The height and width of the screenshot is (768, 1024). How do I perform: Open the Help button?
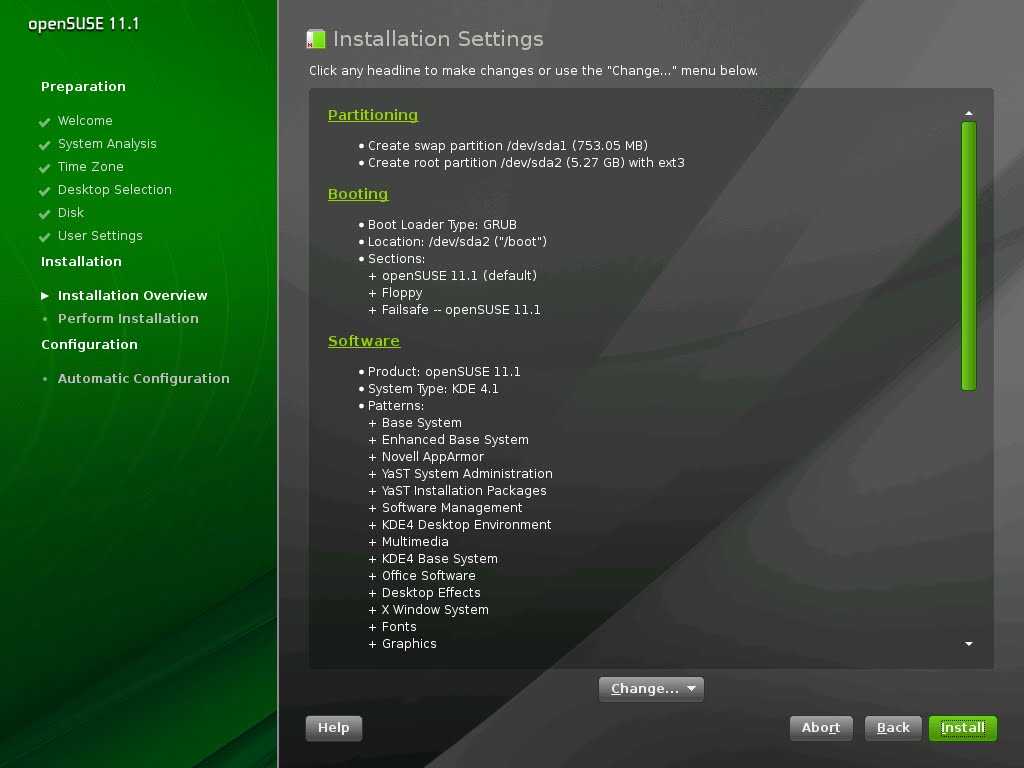pyautogui.click(x=334, y=728)
